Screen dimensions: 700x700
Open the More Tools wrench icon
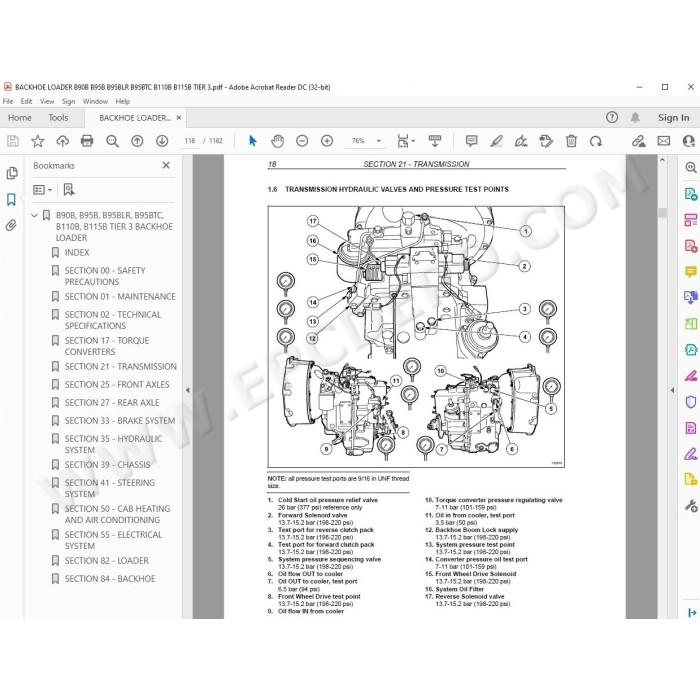click(x=691, y=506)
